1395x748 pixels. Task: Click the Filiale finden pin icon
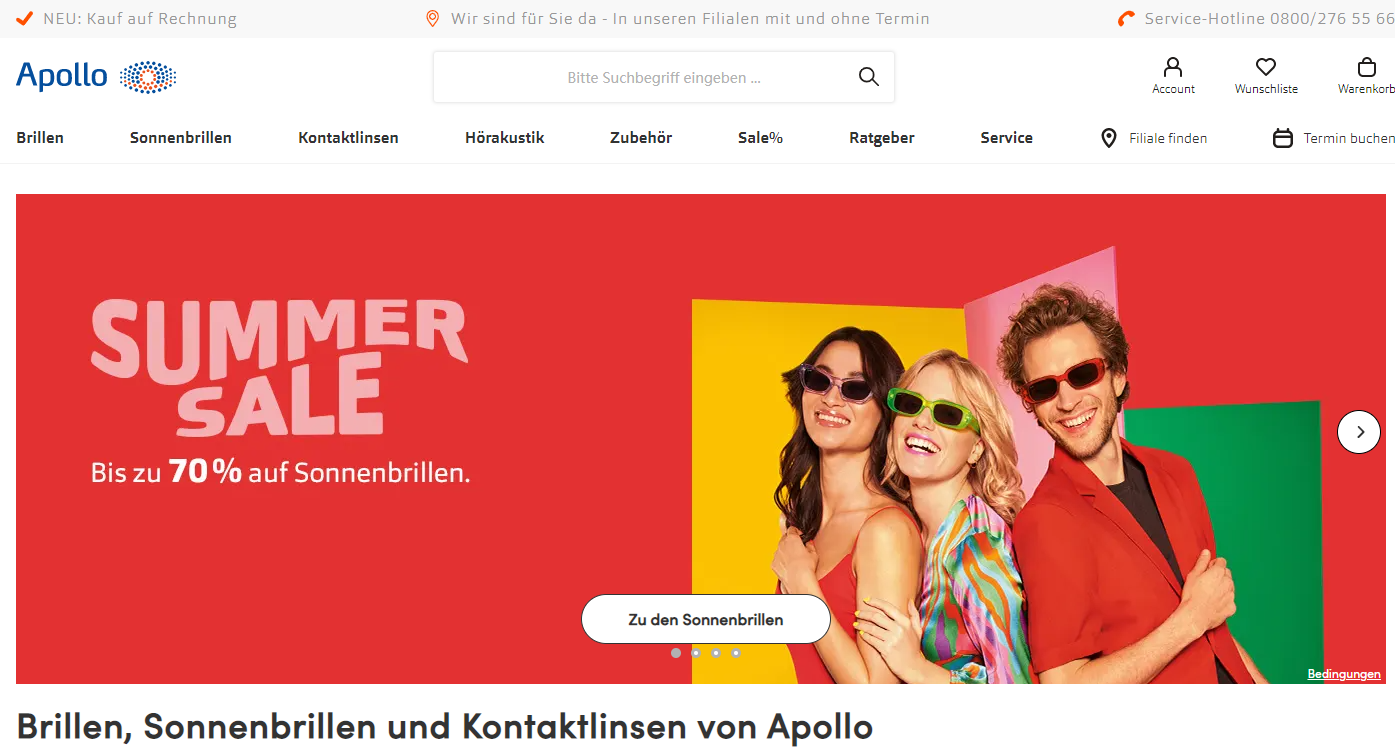[x=1108, y=138]
